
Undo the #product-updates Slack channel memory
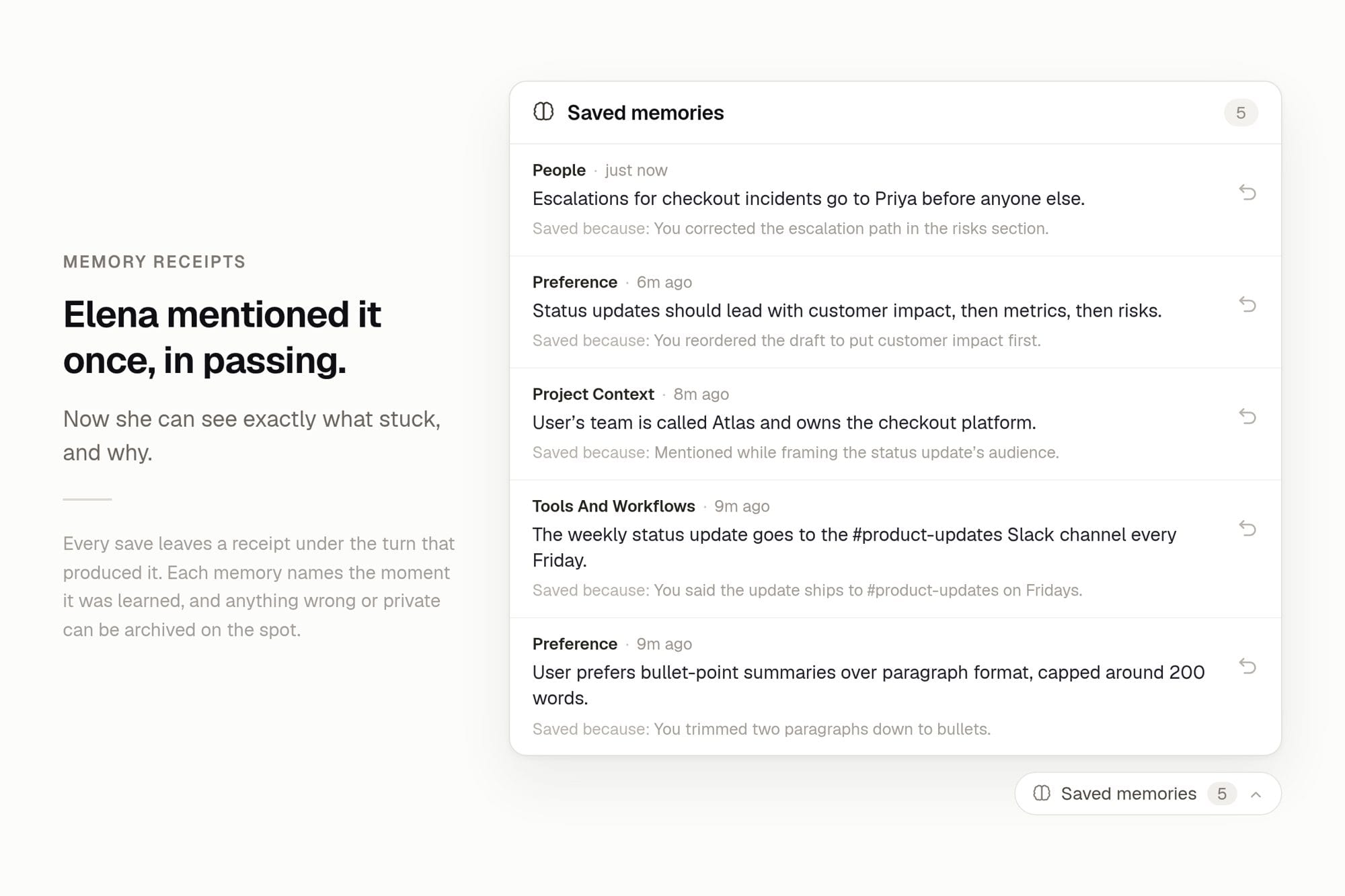(x=1247, y=529)
